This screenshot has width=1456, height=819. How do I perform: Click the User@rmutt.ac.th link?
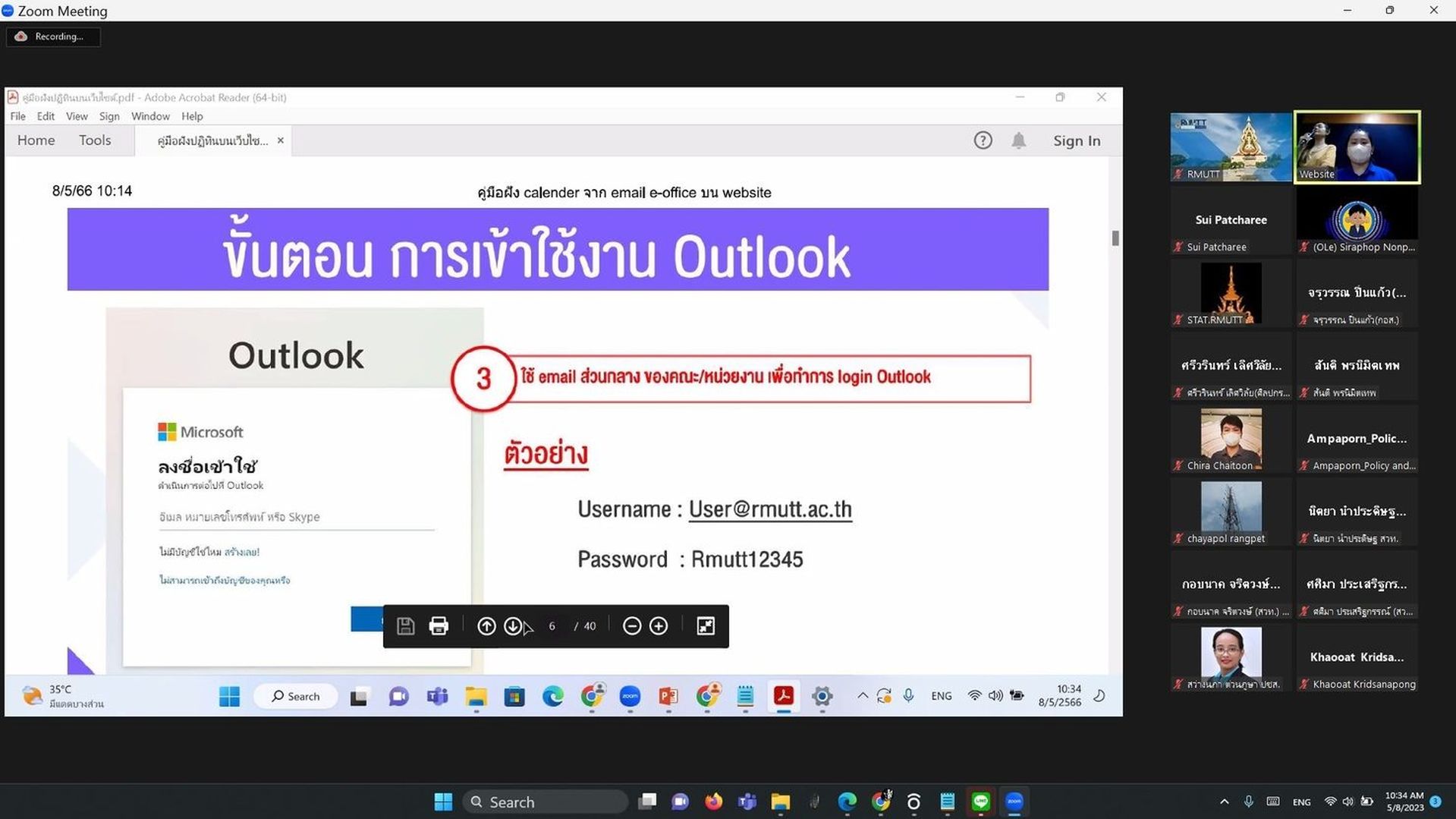[x=770, y=509]
